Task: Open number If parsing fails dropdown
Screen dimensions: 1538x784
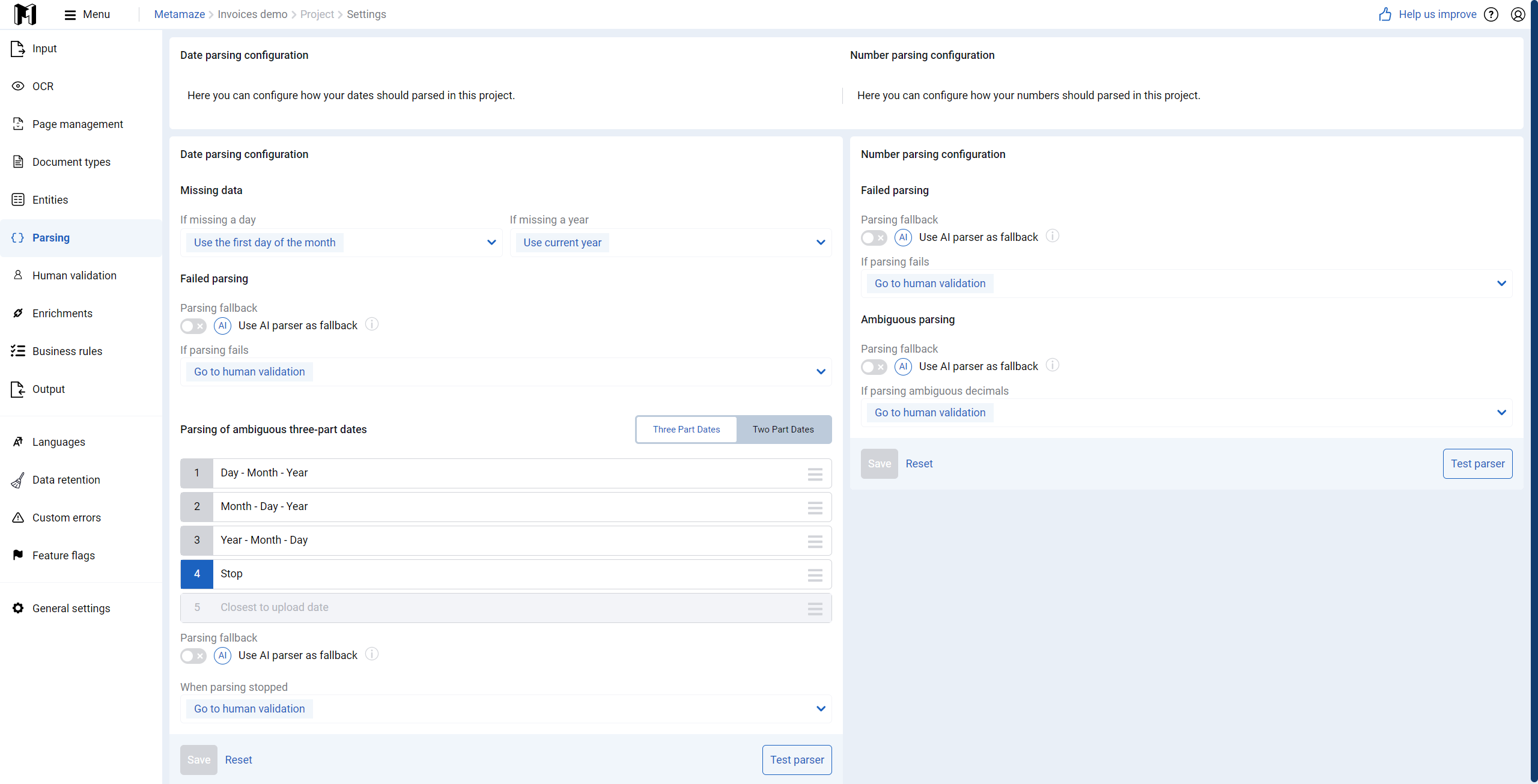Action: 1187,284
